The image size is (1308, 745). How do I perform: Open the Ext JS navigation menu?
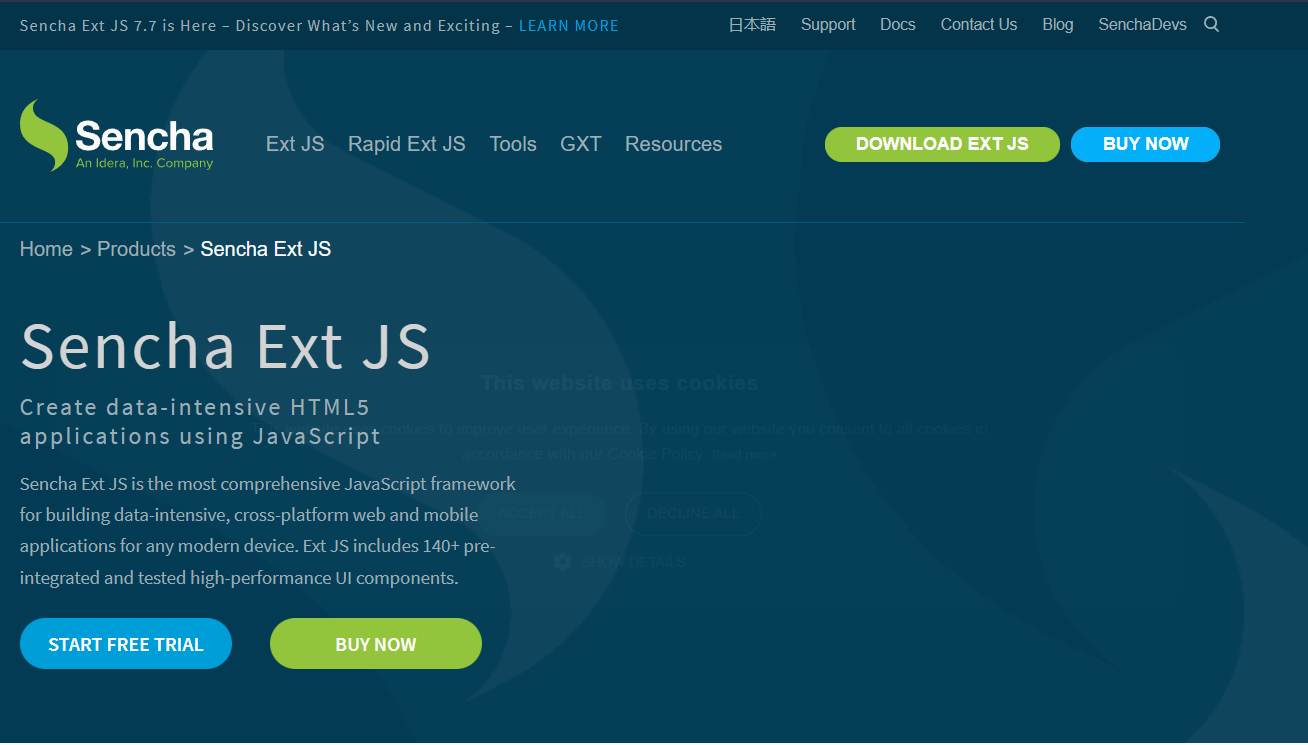click(x=295, y=144)
